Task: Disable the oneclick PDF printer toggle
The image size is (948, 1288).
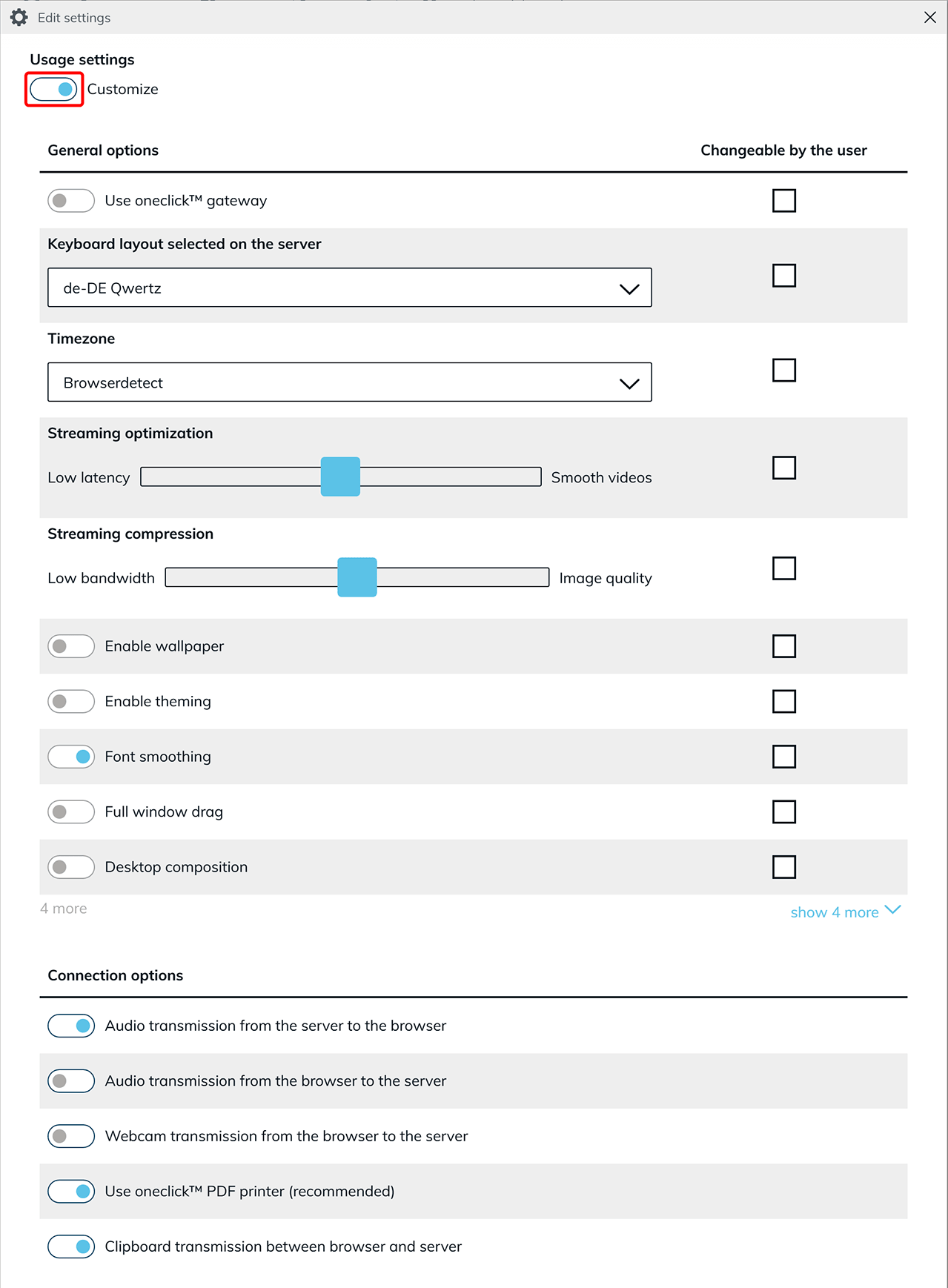Action: point(71,1191)
